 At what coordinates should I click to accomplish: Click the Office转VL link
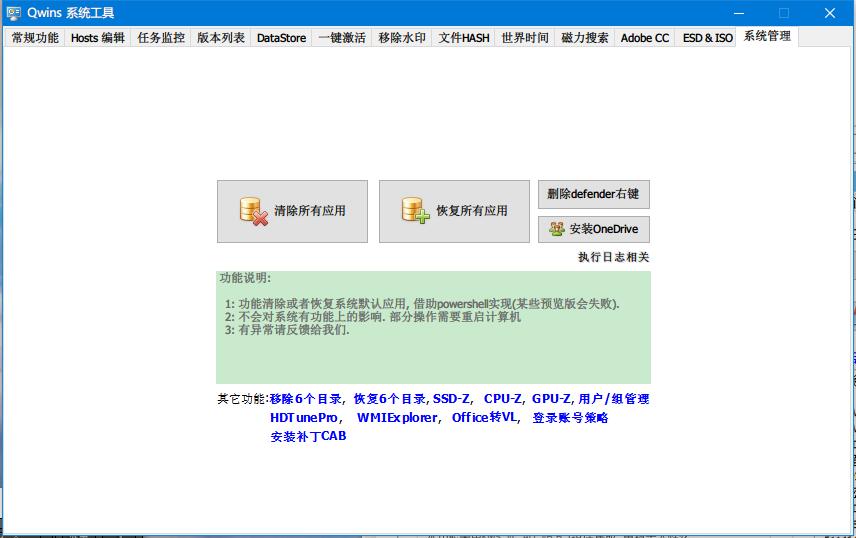click(x=484, y=417)
